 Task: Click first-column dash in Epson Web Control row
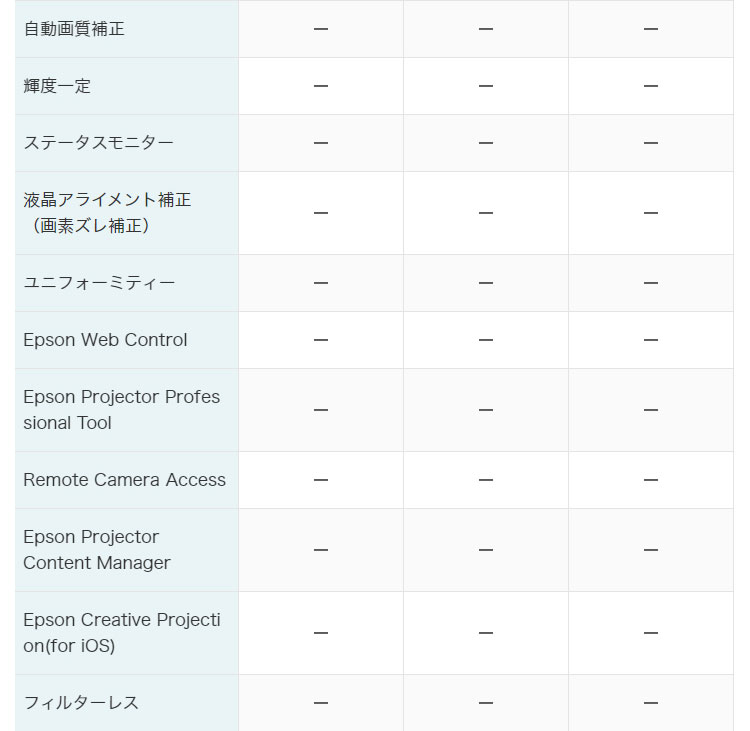coord(321,340)
